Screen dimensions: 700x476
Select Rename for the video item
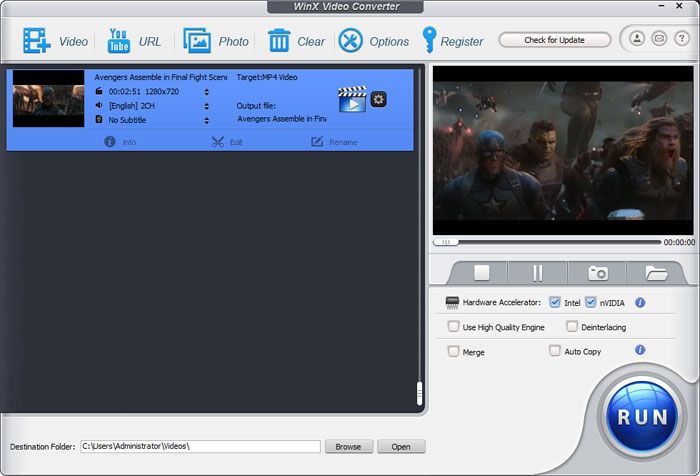pyautogui.click(x=333, y=142)
